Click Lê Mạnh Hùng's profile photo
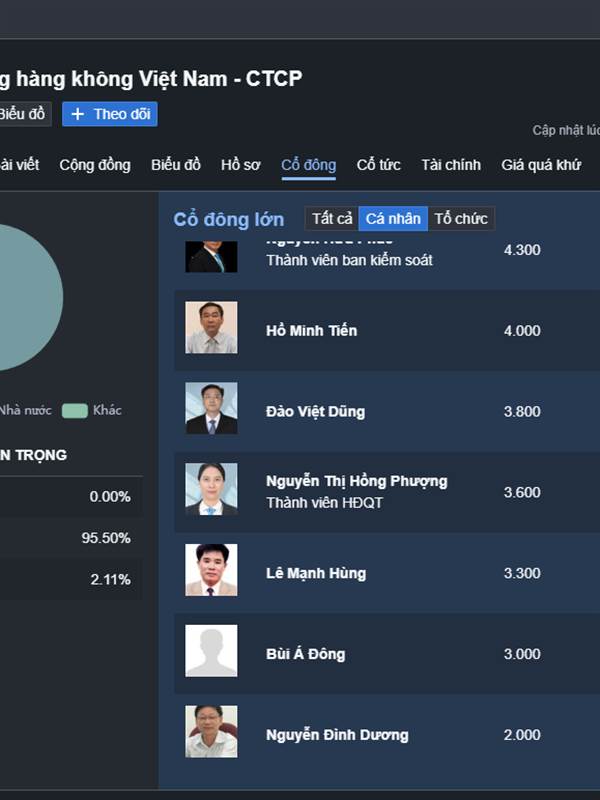Image resolution: width=600 pixels, height=800 pixels. pyautogui.click(x=211, y=570)
